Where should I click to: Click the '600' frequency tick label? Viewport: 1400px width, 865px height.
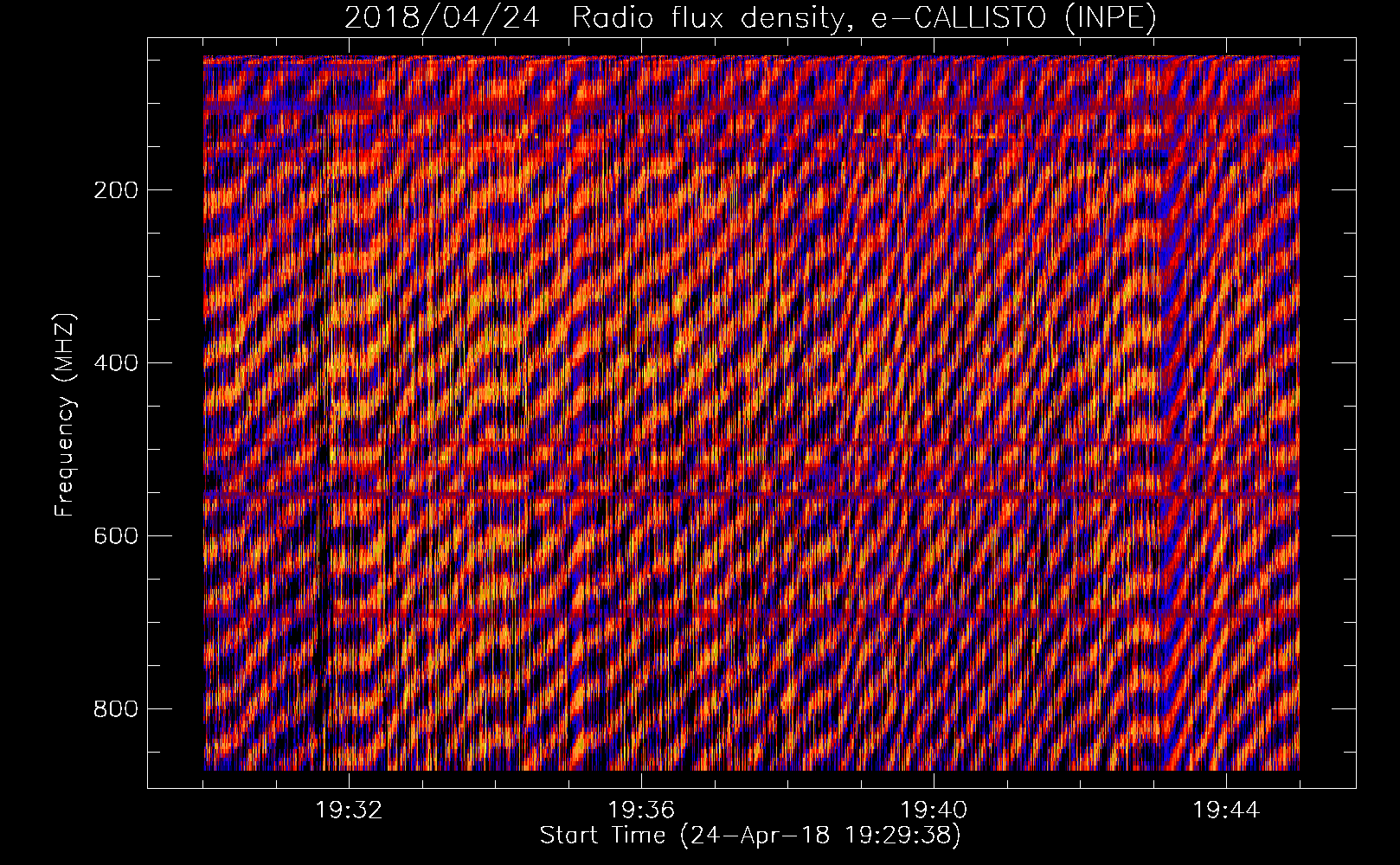[115, 536]
